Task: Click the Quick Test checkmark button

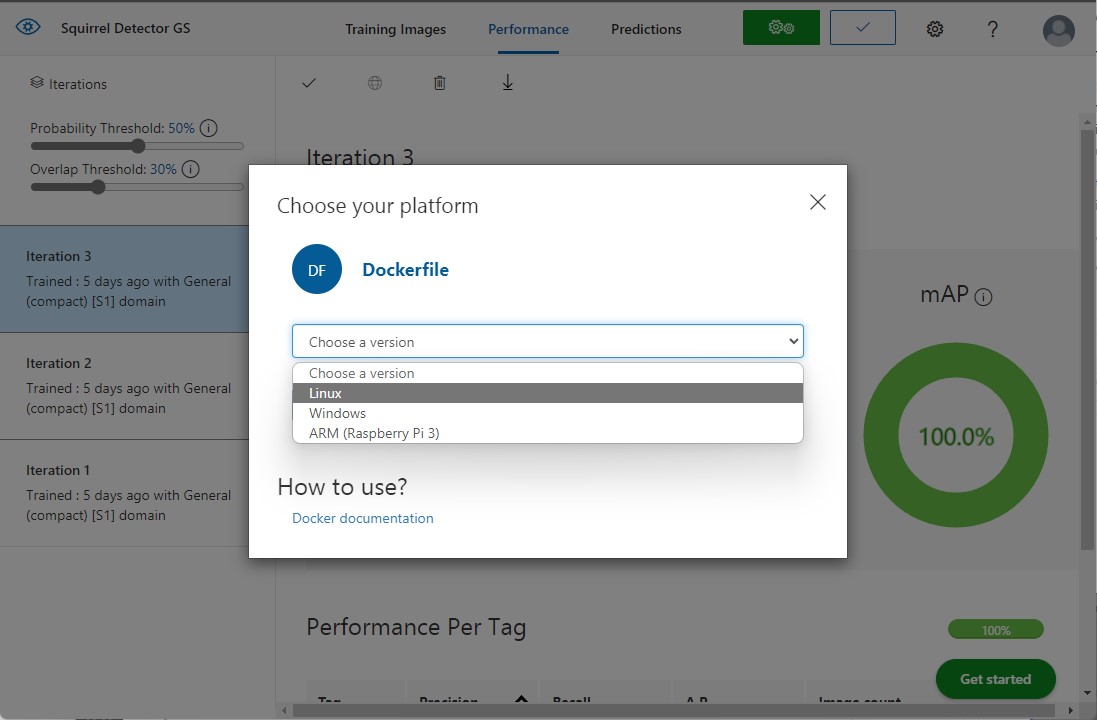Action: click(863, 28)
